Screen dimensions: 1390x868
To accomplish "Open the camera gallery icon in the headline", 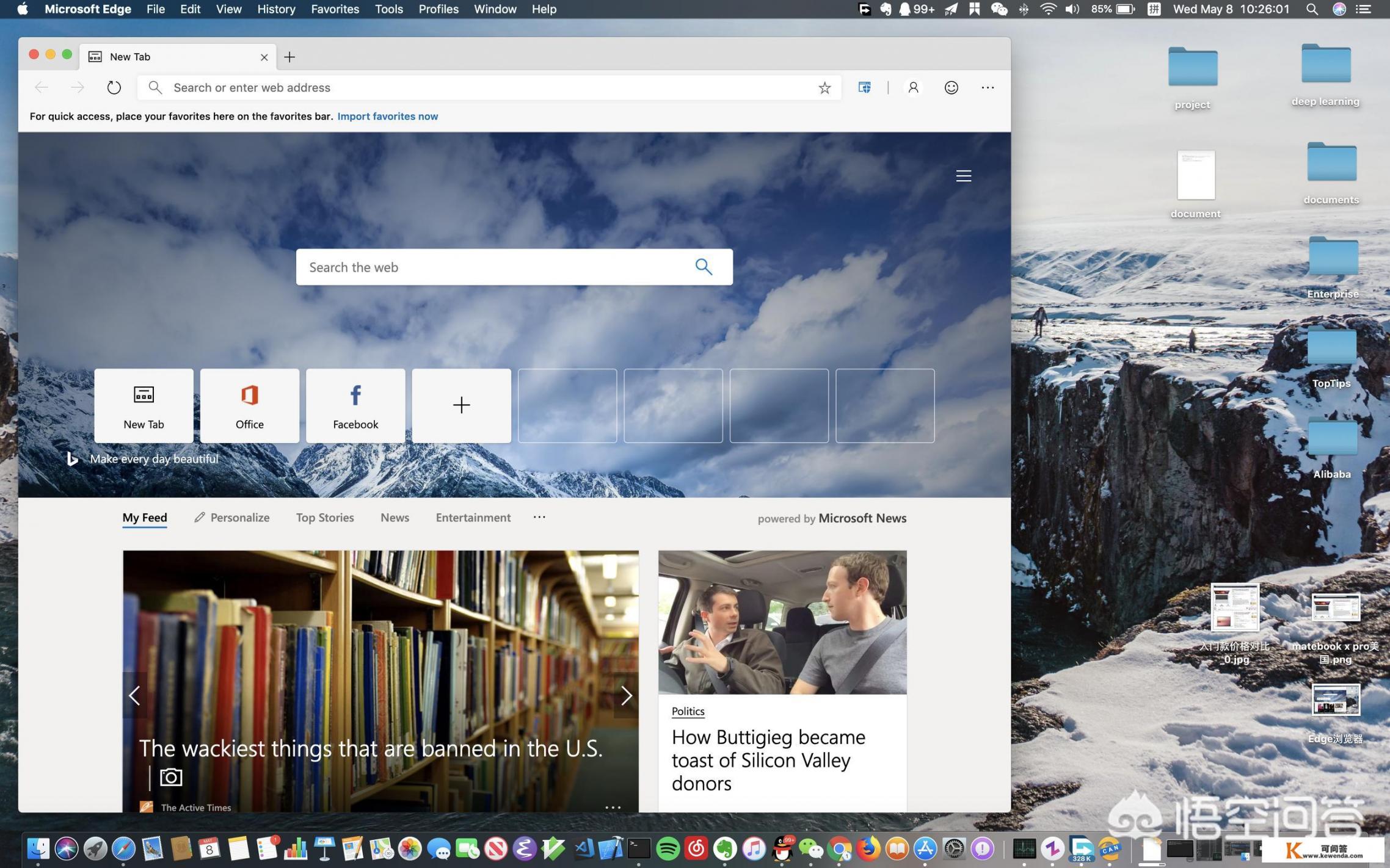I will click(171, 777).
